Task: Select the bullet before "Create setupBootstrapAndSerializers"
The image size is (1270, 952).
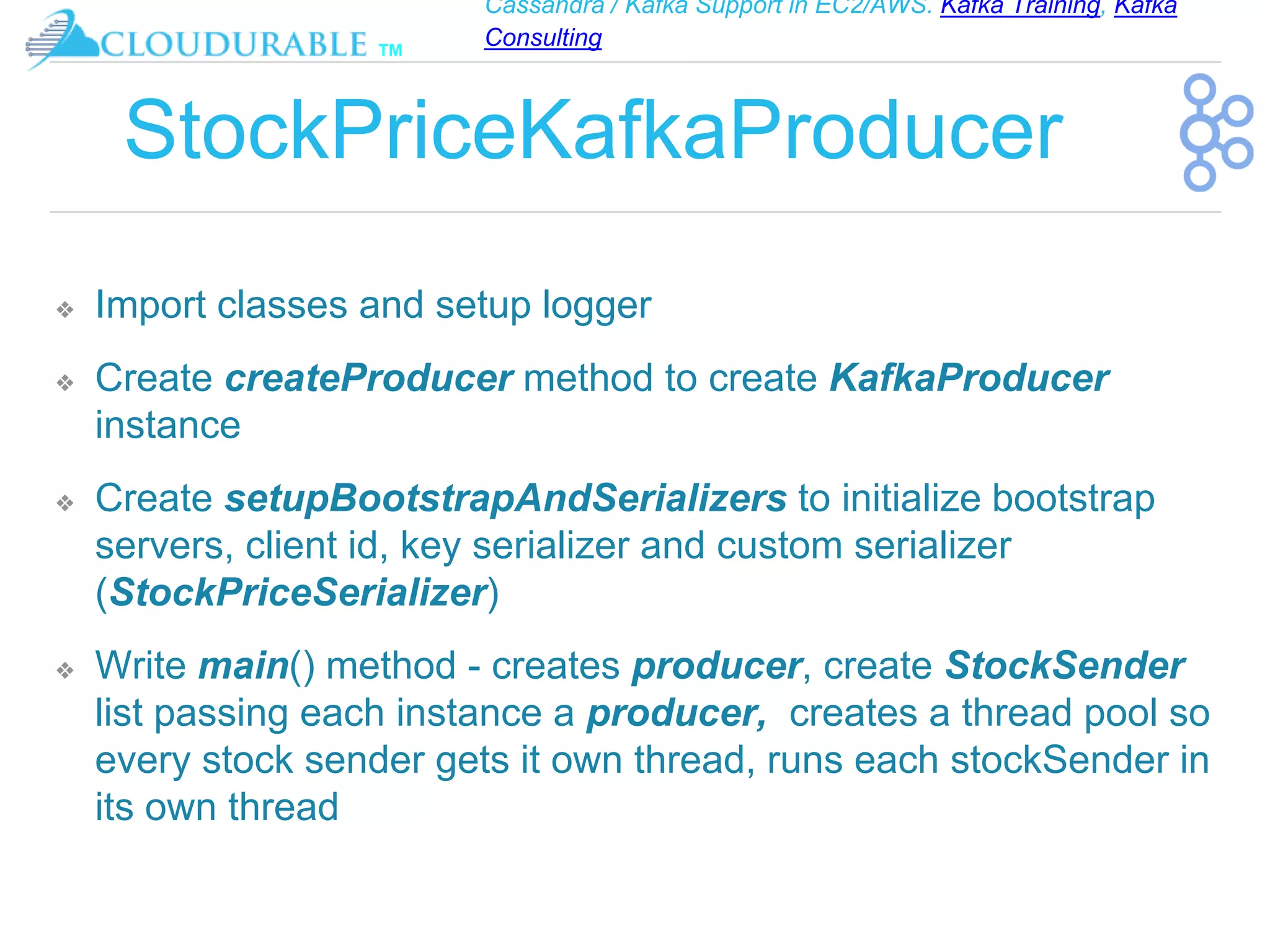Action: pos(65,503)
